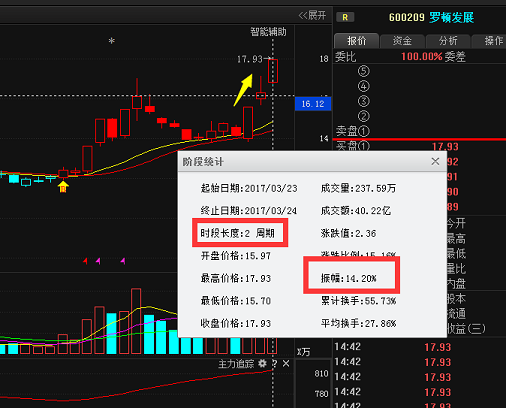Viewport: 506px width, 408px height.
Task: Click the 平均换手:27.86% entry
Action: click(358, 323)
